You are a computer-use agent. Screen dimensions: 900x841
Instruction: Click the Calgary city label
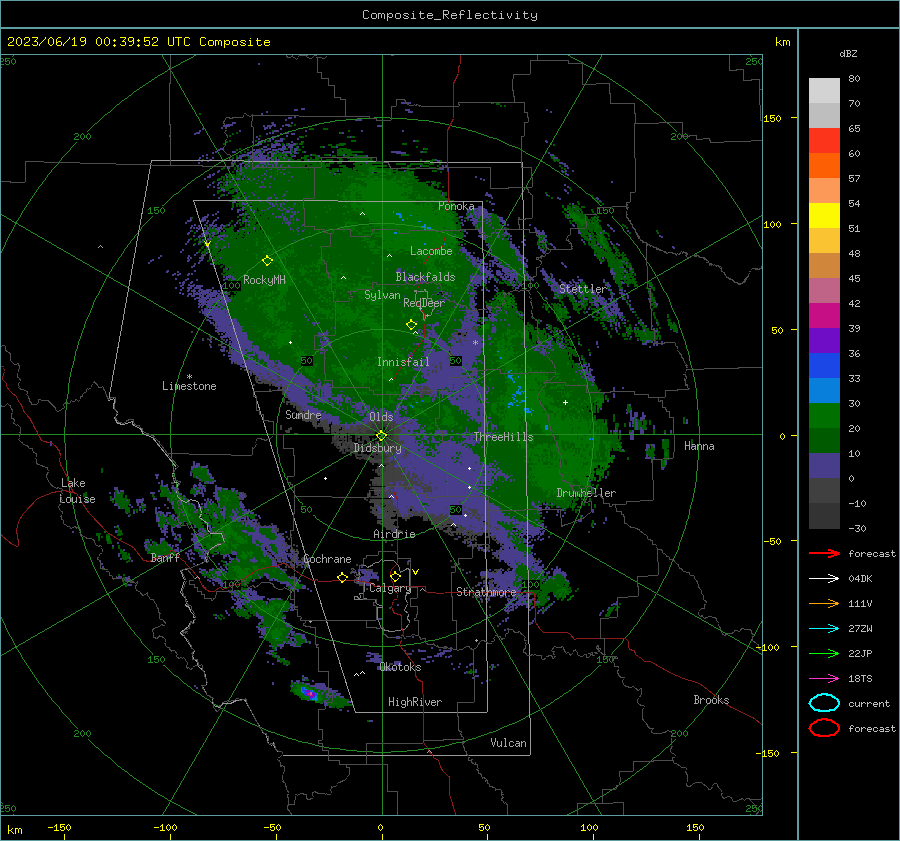(x=390, y=588)
